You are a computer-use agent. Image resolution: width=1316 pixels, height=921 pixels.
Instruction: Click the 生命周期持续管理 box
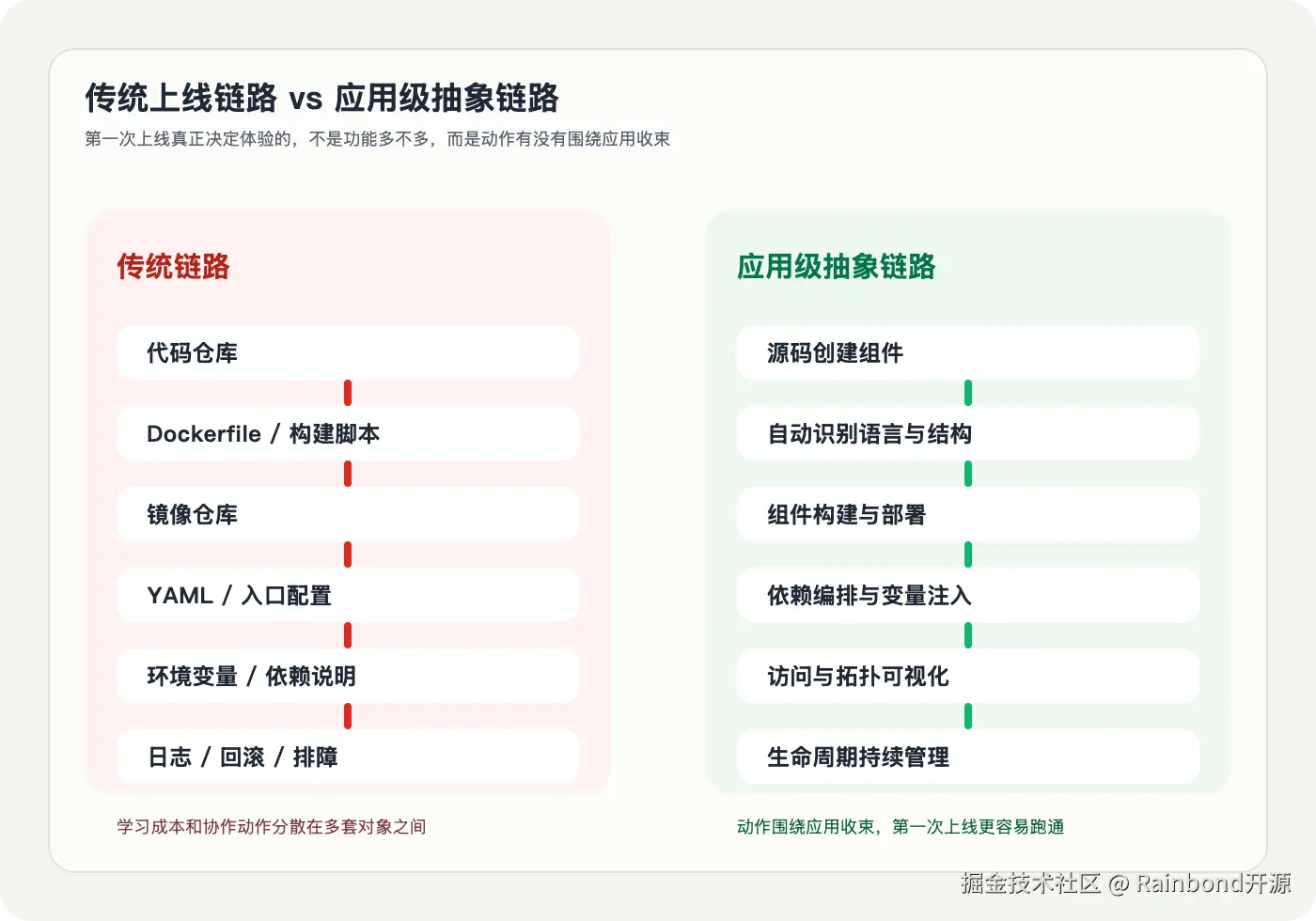tap(968, 757)
